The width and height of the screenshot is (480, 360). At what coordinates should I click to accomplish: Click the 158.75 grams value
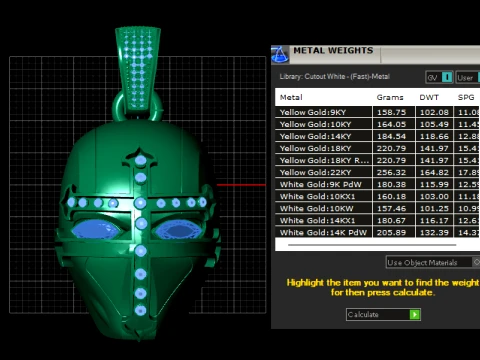click(391, 112)
